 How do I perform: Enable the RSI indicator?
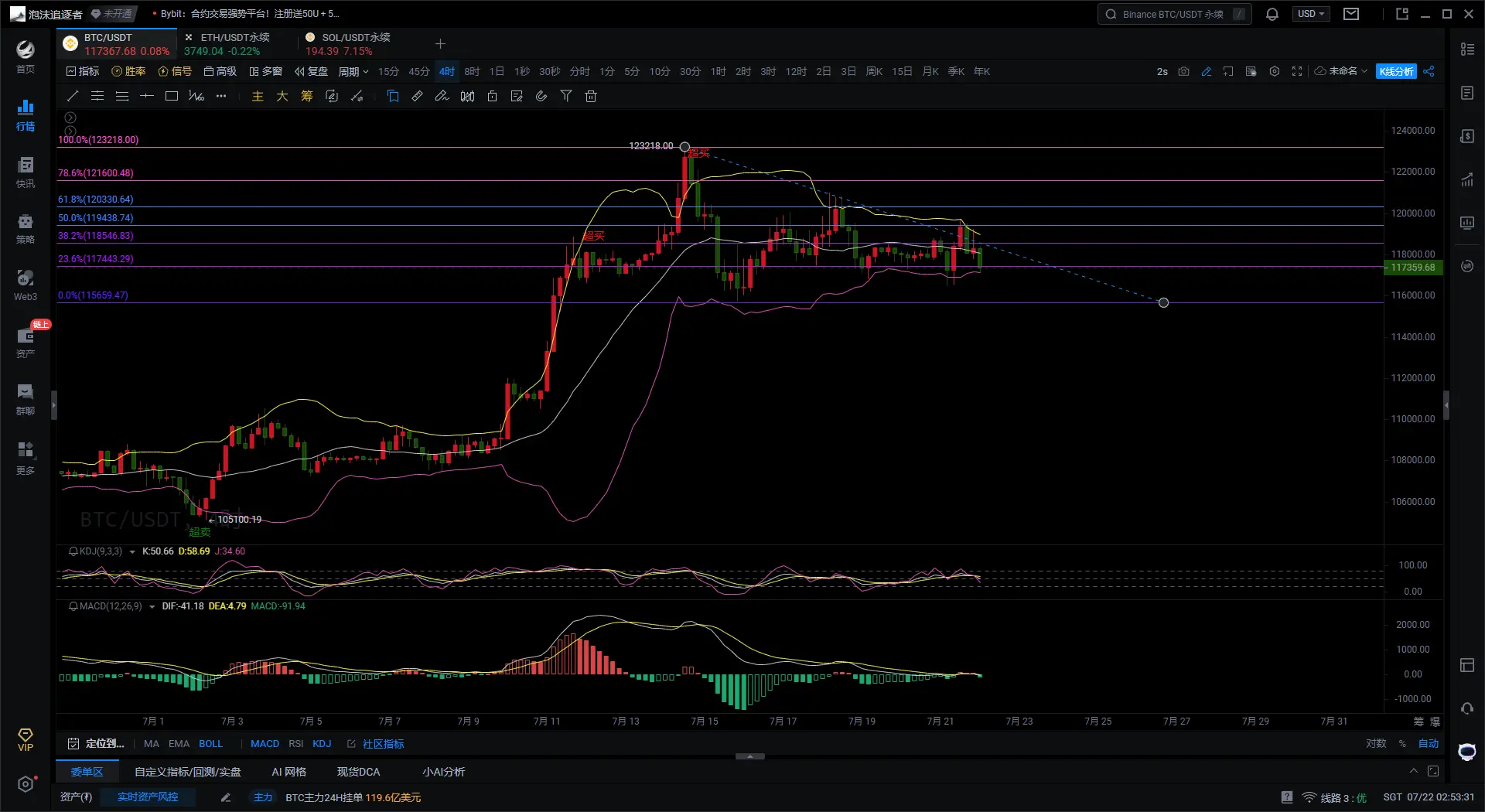(295, 743)
